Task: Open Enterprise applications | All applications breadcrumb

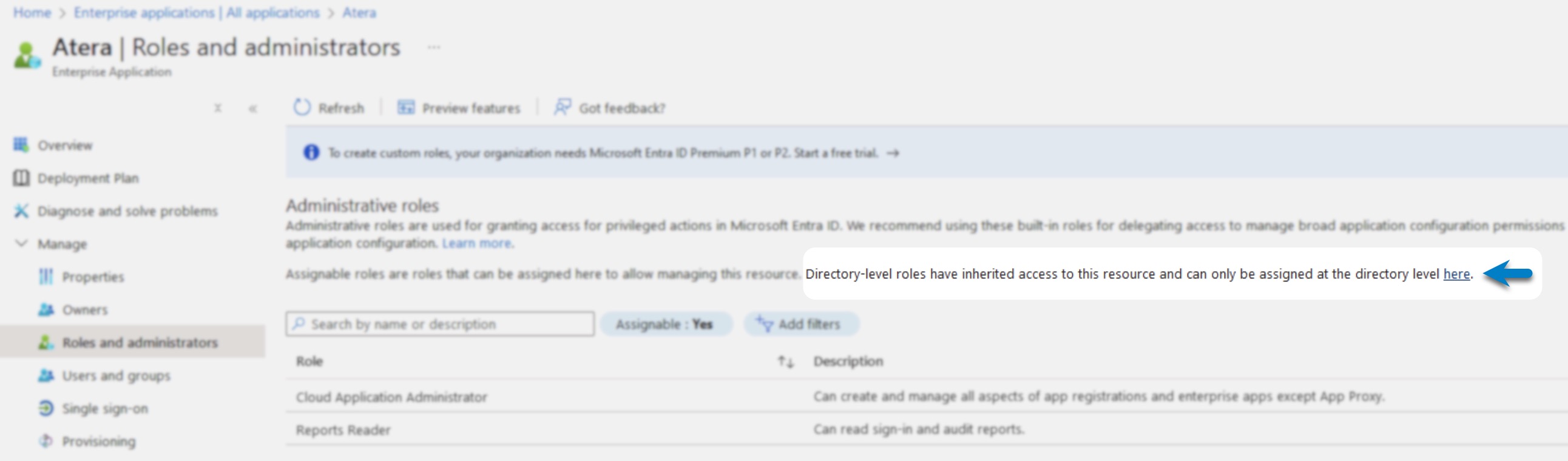Action: [x=197, y=13]
